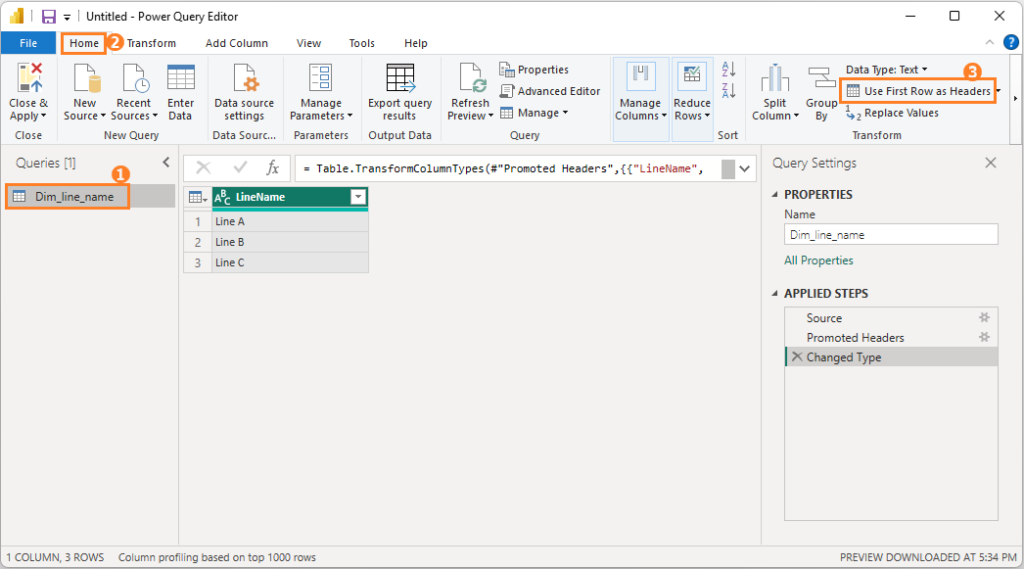Select the cell Line C
The height and width of the screenshot is (569, 1024).
(290, 262)
